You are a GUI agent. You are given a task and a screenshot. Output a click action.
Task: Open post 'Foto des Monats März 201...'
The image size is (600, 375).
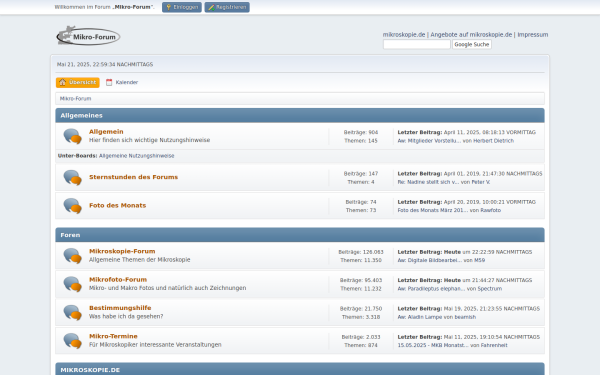433,210
